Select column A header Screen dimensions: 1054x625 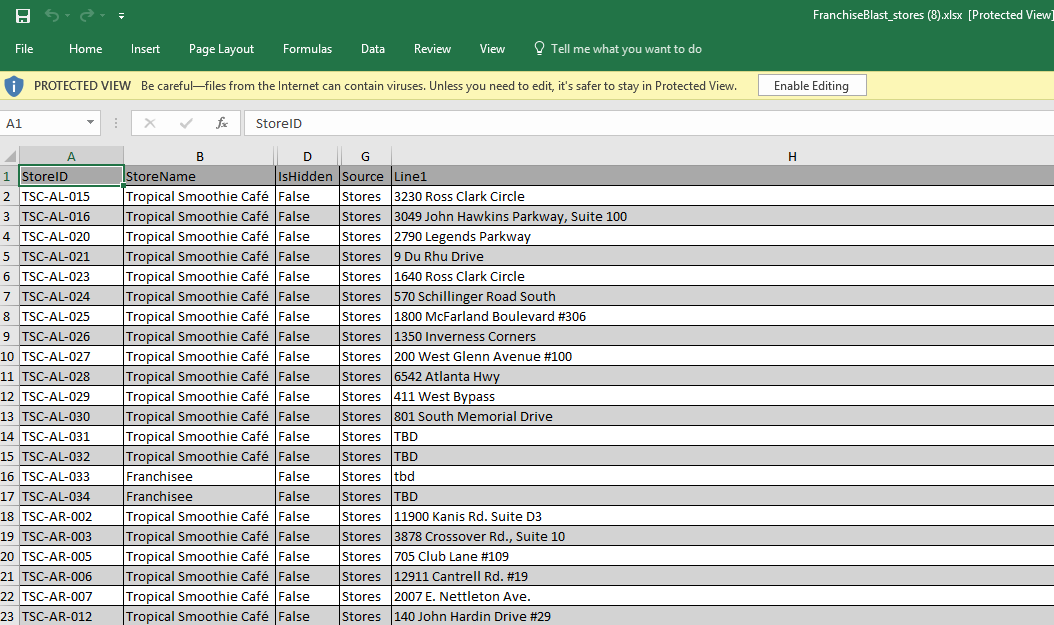[71, 156]
